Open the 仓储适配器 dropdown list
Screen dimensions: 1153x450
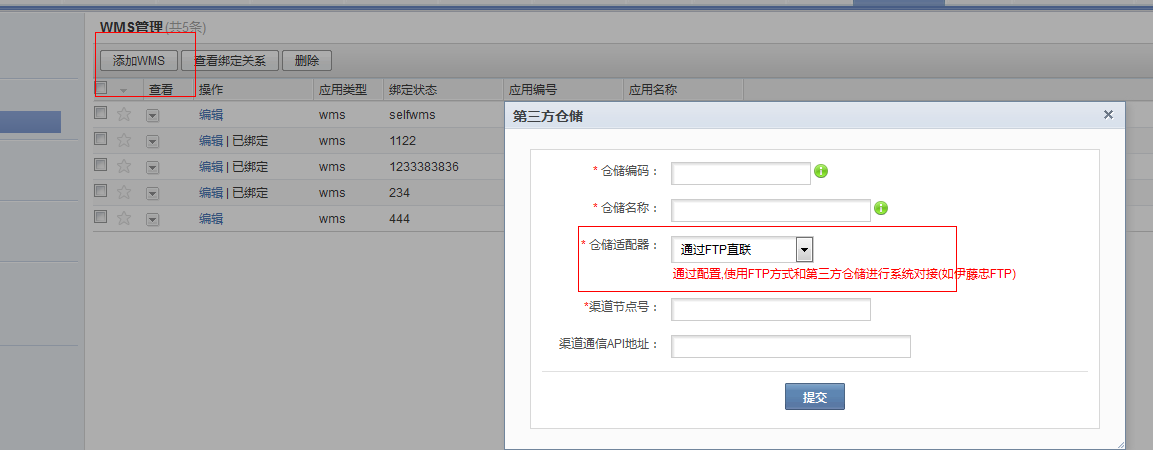pos(803,249)
